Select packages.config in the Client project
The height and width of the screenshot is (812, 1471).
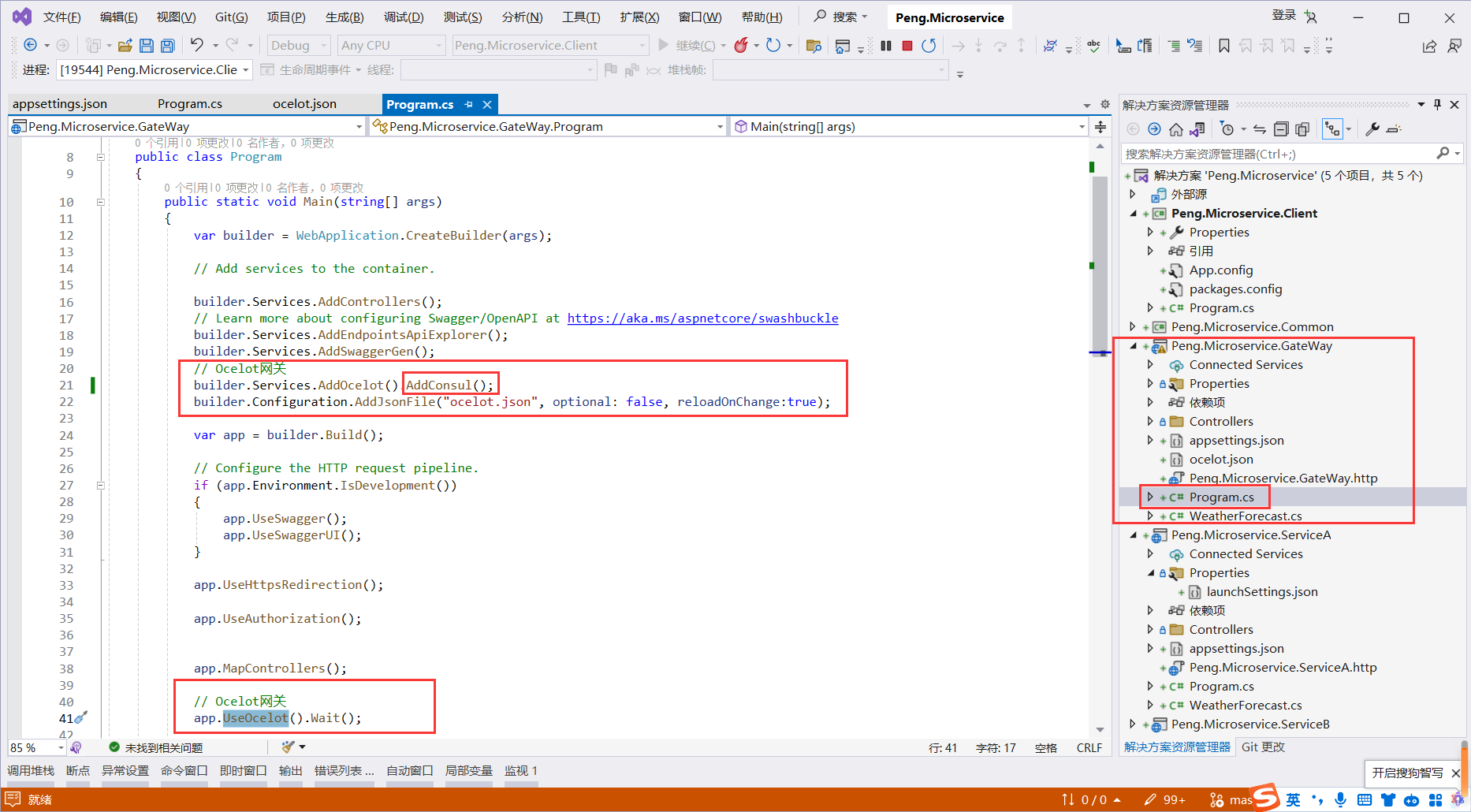[x=1235, y=289]
